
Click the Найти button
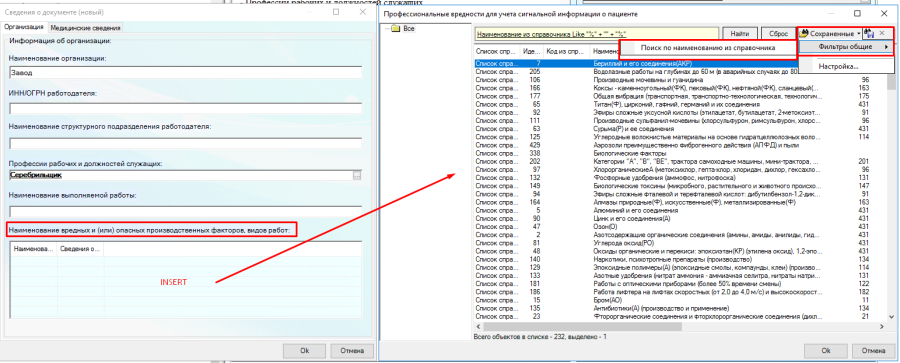click(739, 34)
